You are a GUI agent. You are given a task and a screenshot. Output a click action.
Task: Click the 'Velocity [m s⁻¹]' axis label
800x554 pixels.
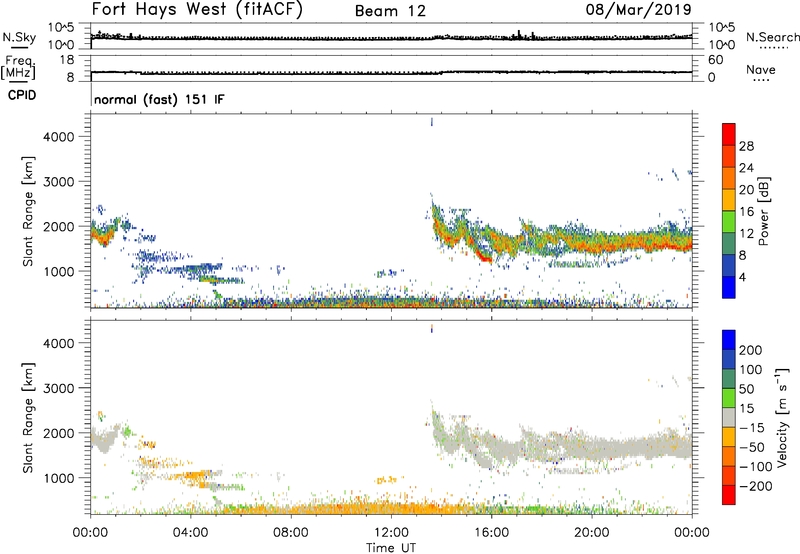pyautogui.click(x=781, y=417)
